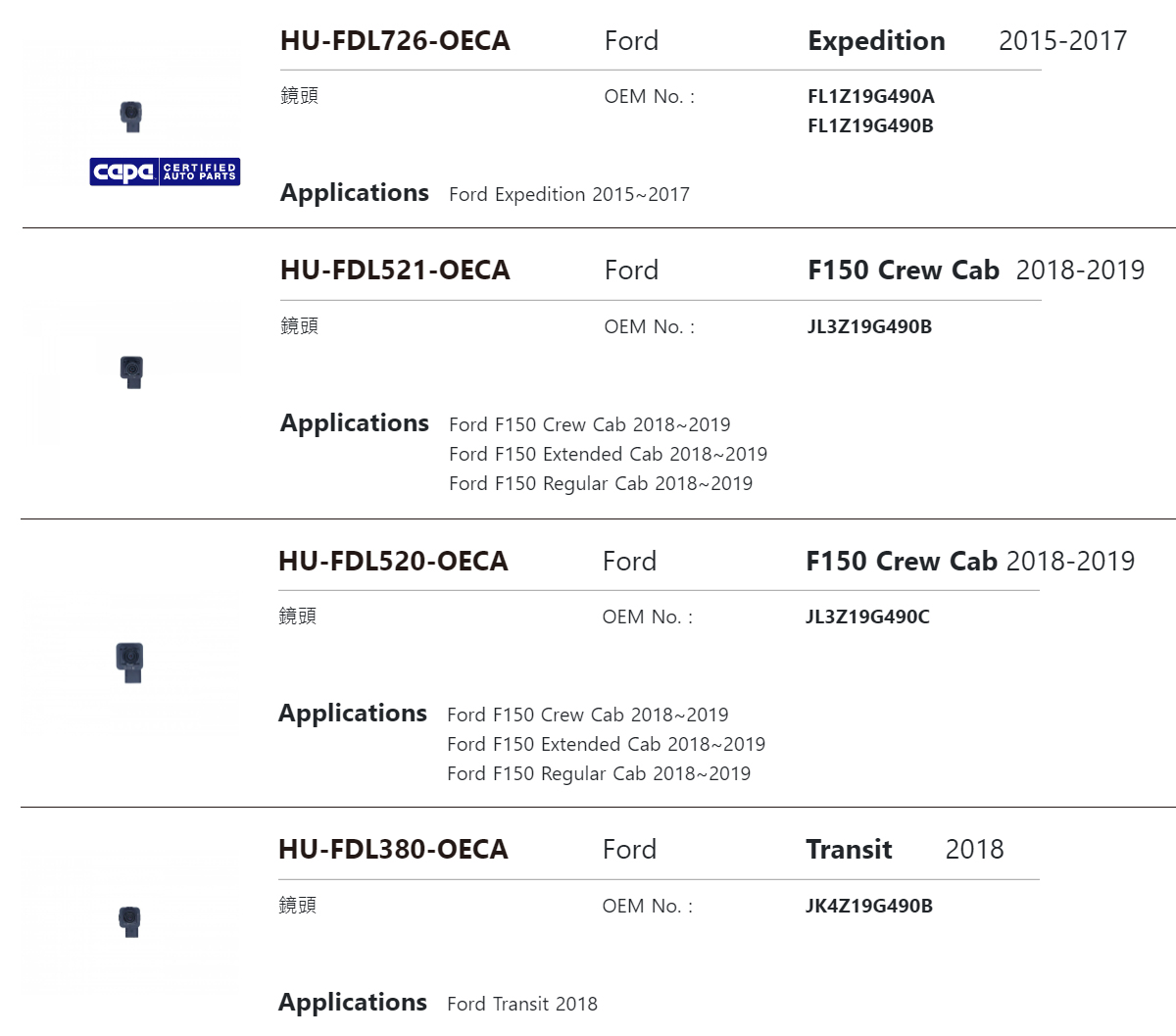The width and height of the screenshot is (1176, 1036).
Task: Select part number HU-FDL380-OECA
Action: pyautogui.click(x=393, y=850)
